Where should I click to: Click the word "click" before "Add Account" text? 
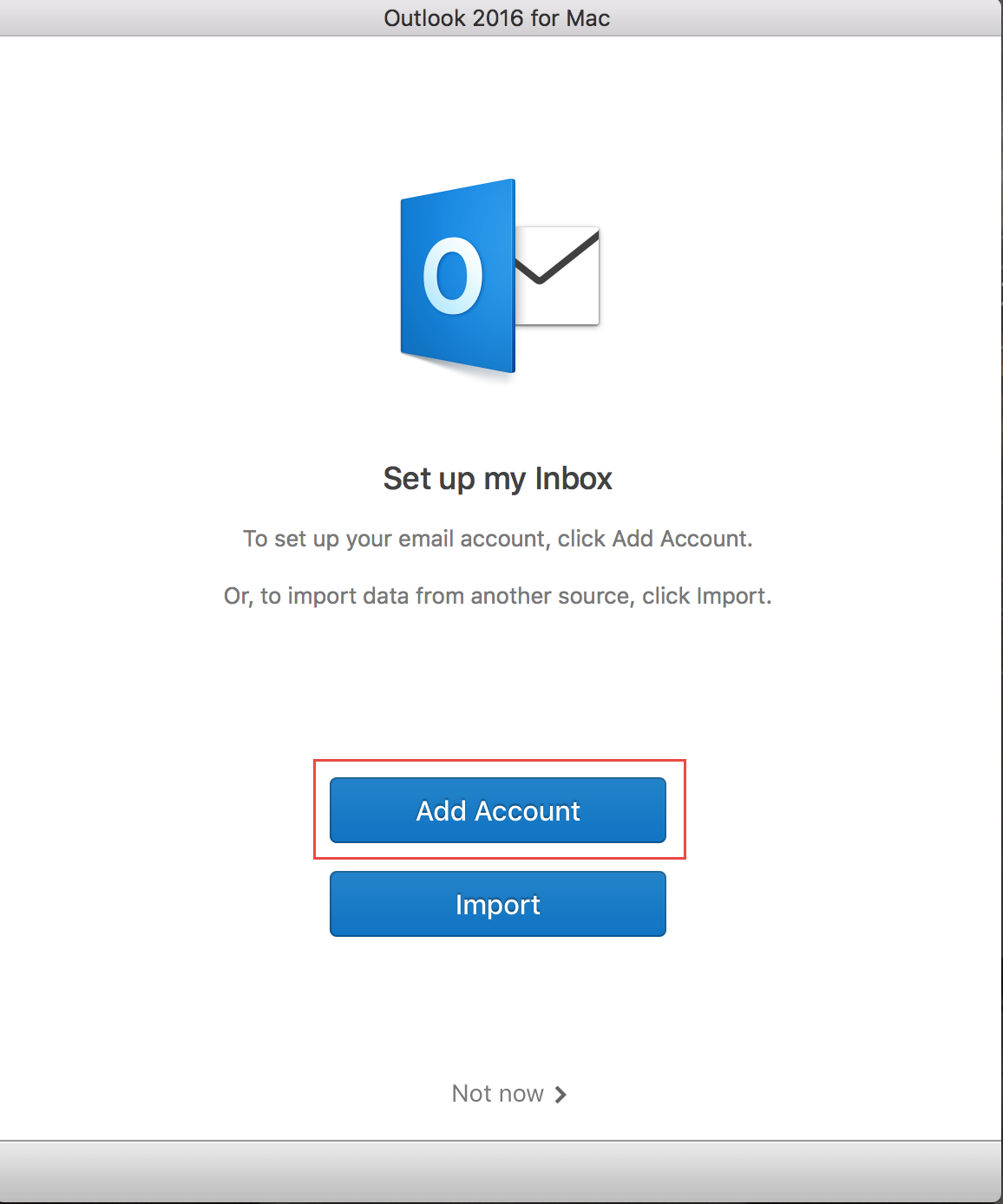pos(581,540)
